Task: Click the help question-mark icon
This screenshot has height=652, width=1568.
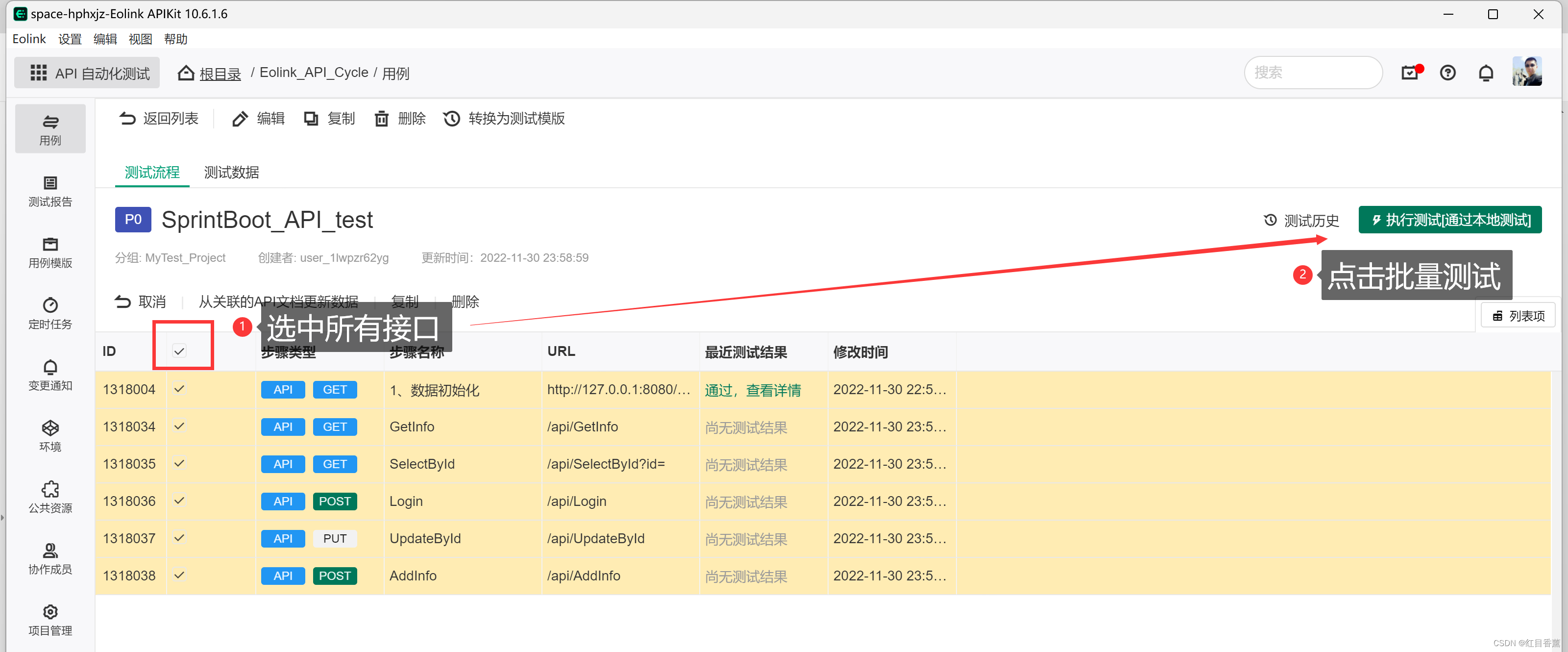Action: [1447, 73]
